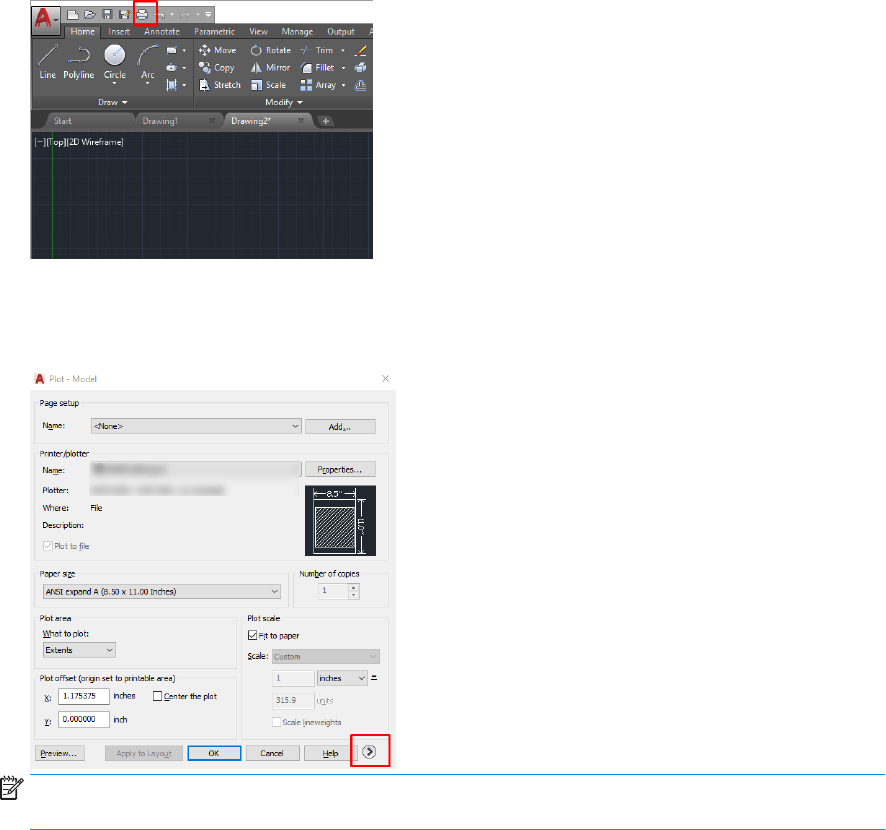Image resolution: width=886 pixels, height=830 pixels.
Task: Select the Arc tool
Action: coord(147,62)
